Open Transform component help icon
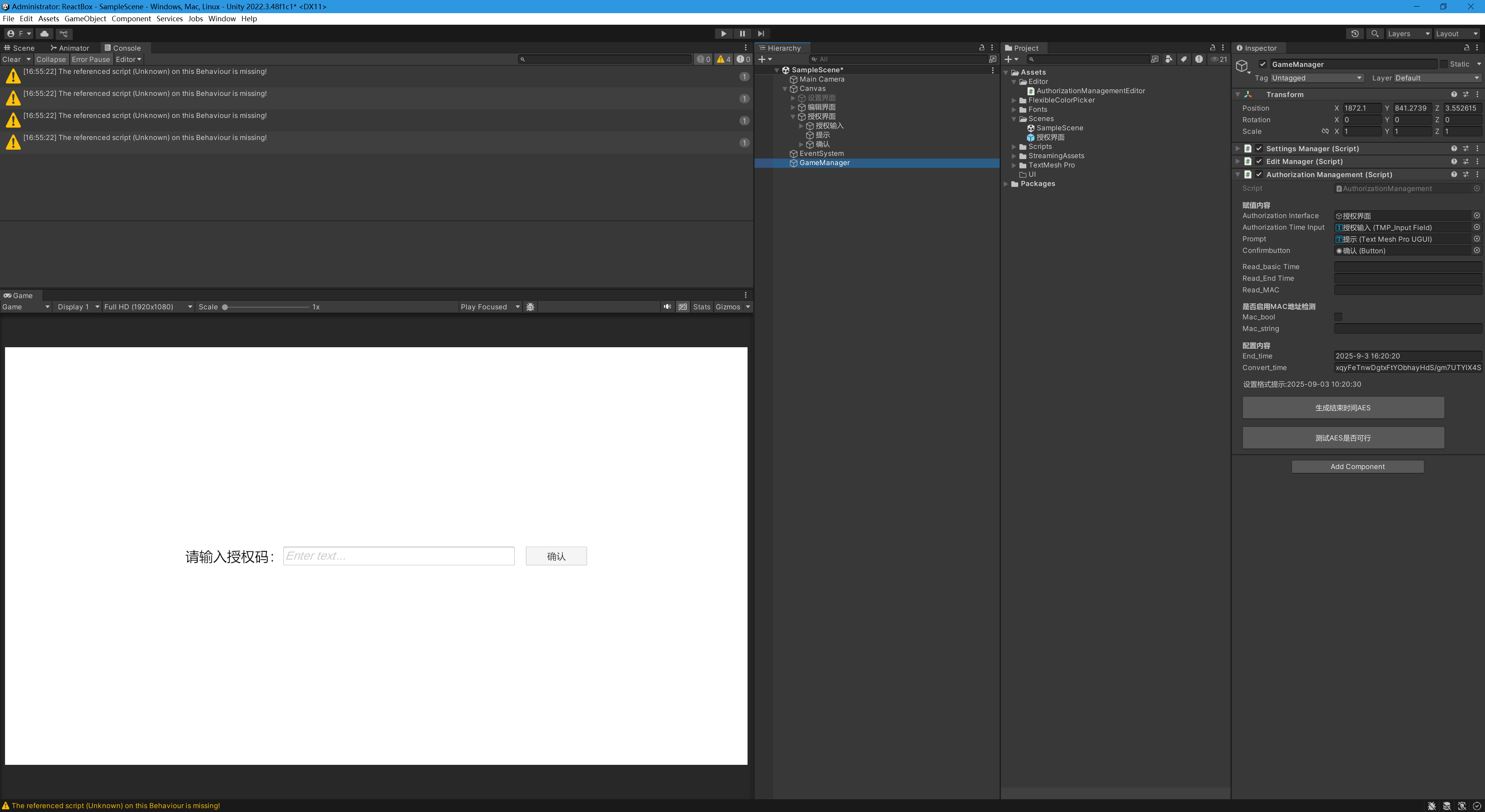The height and width of the screenshot is (812, 1485). point(1454,94)
